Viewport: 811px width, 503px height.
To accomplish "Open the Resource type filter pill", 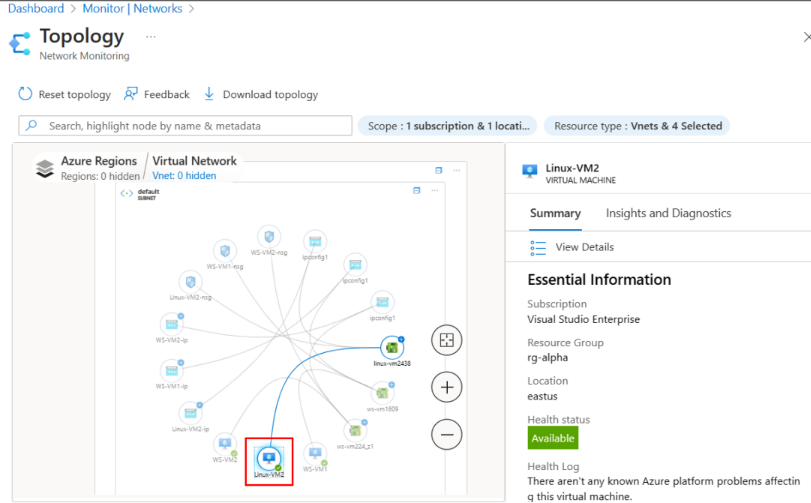I will click(x=637, y=126).
